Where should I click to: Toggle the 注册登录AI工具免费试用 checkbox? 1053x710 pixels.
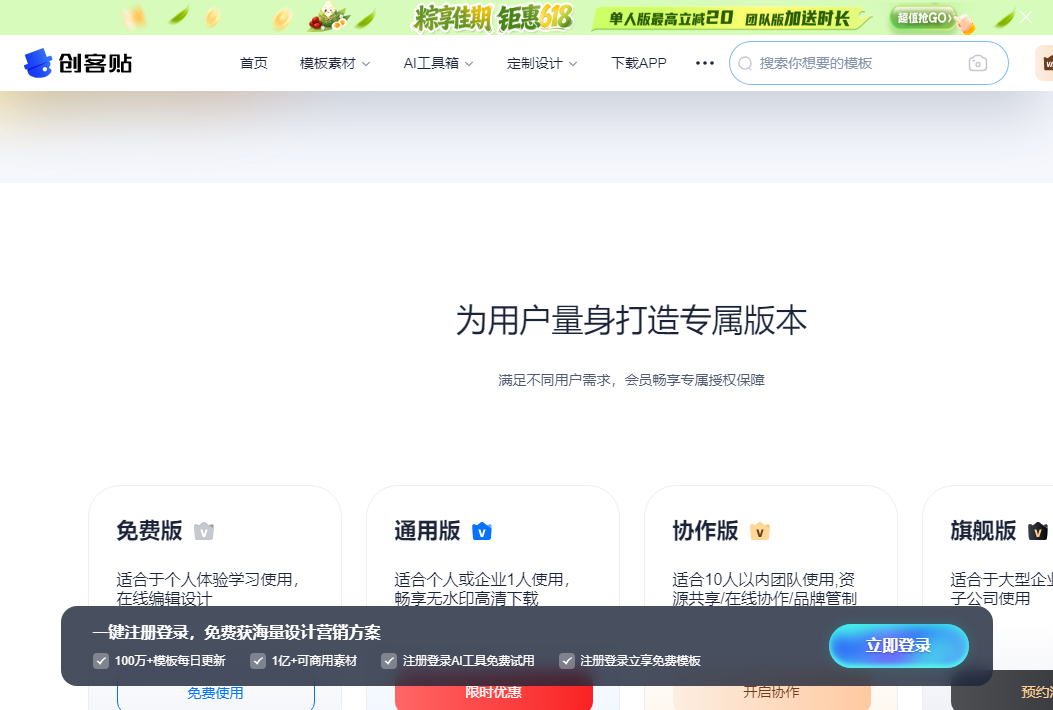coord(389,661)
